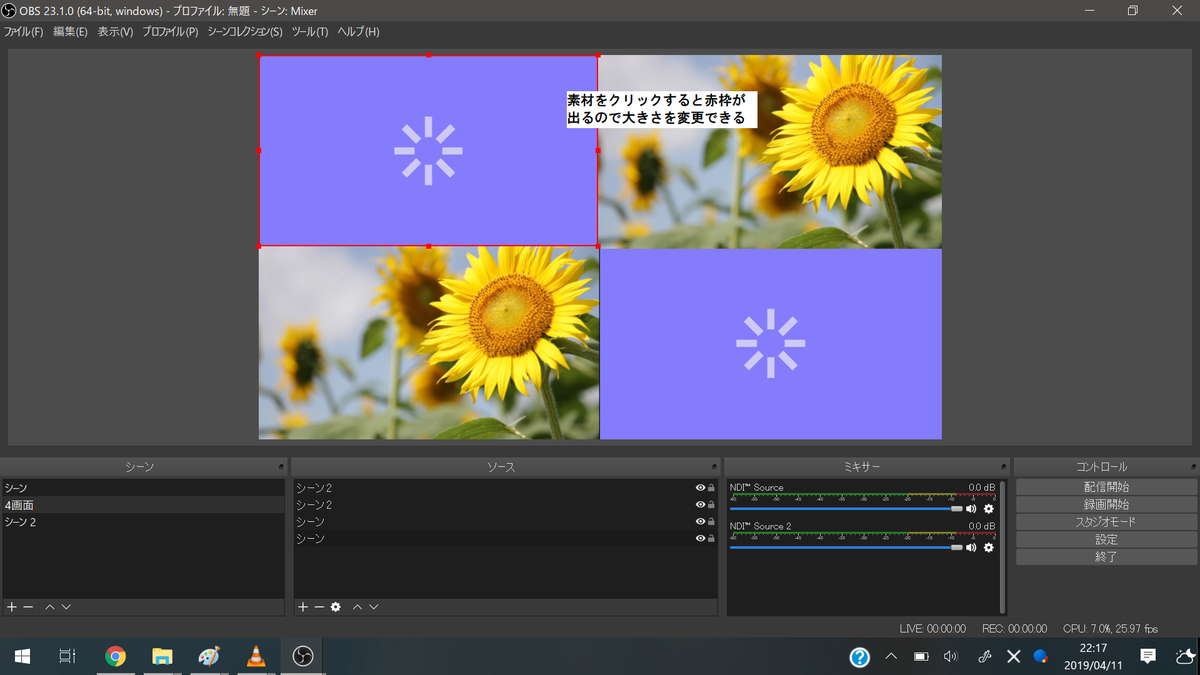The height and width of the screenshot is (675, 1200).
Task: Mute NDI Source 2 with its speaker icon
Action: pyautogui.click(x=971, y=547)
